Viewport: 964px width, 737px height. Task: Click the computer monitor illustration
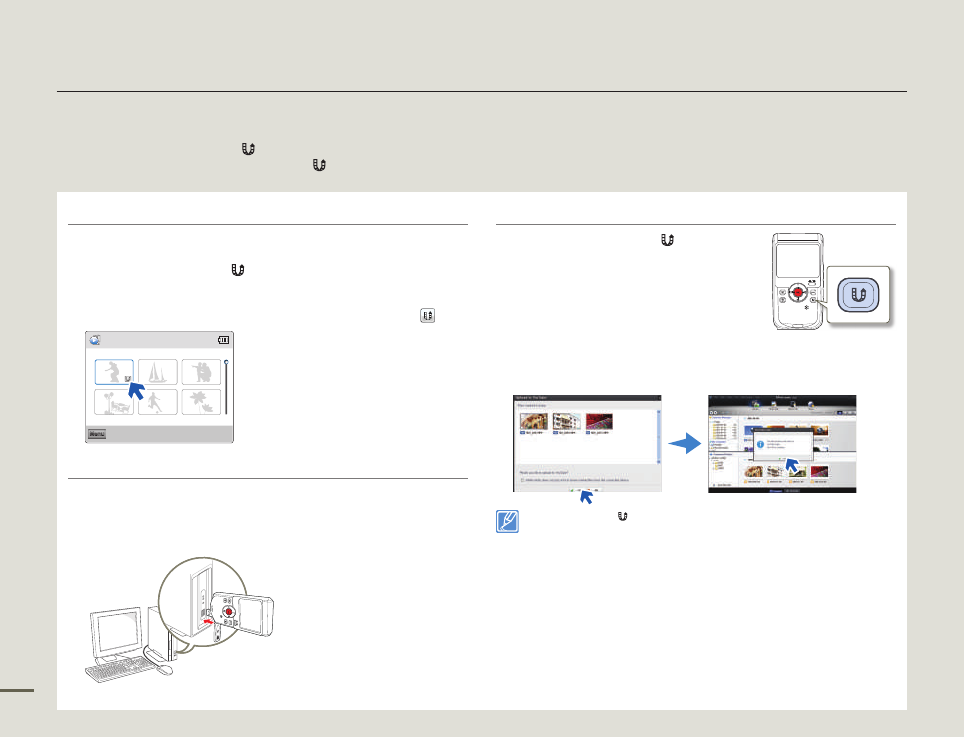119,630
